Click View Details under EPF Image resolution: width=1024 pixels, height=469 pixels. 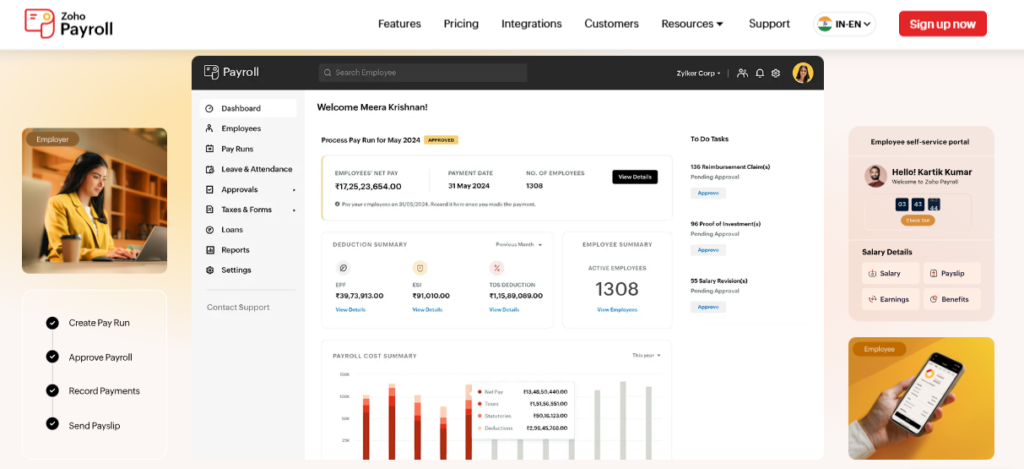(x=351, y=310)
